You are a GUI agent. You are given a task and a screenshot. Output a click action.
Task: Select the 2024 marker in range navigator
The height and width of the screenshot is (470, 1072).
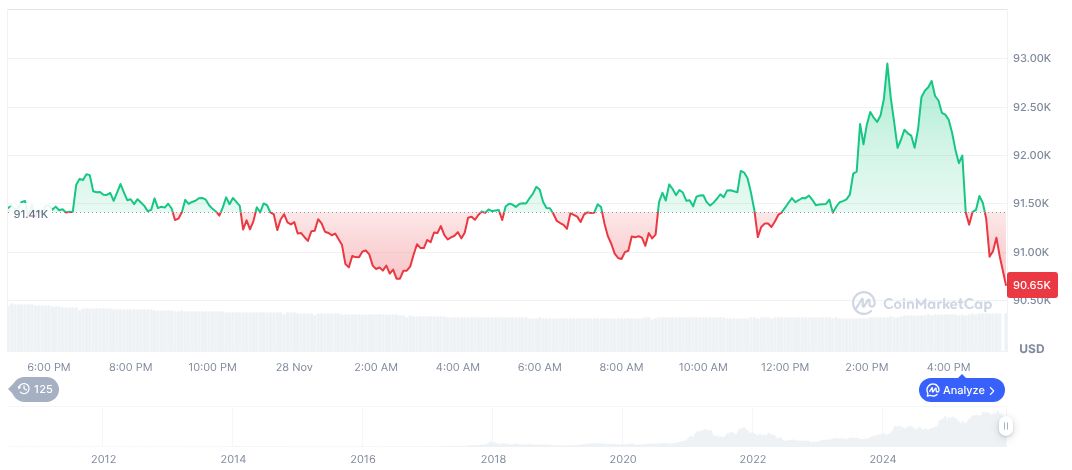click(883, 459)
